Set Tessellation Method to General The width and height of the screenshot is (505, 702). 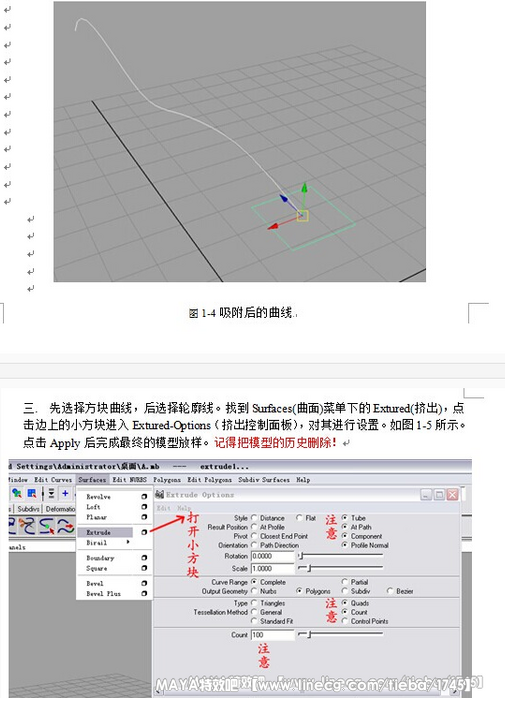coord(254,612)
